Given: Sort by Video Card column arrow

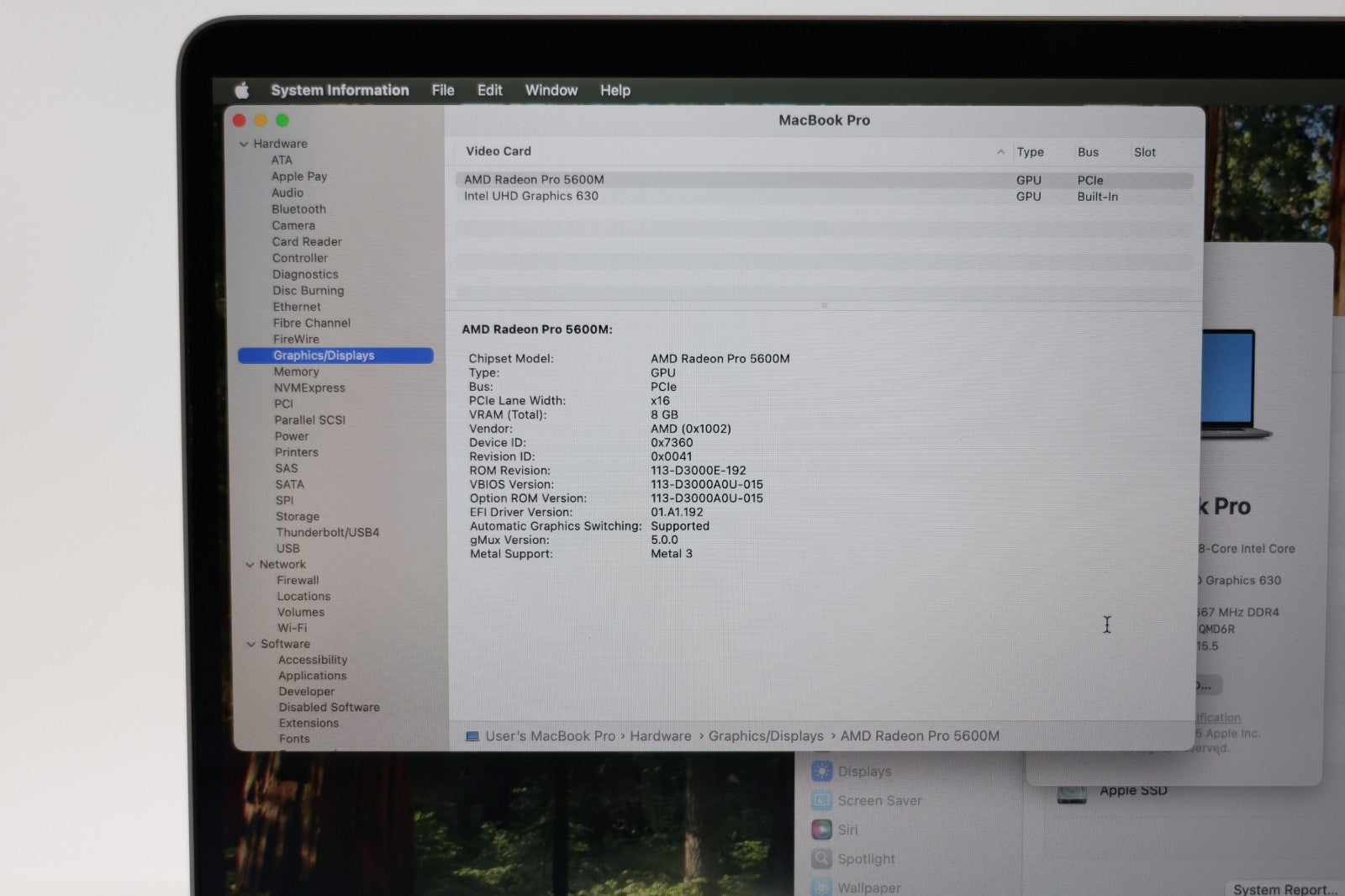Looking at the screenshot, I should coord(1000,152).
